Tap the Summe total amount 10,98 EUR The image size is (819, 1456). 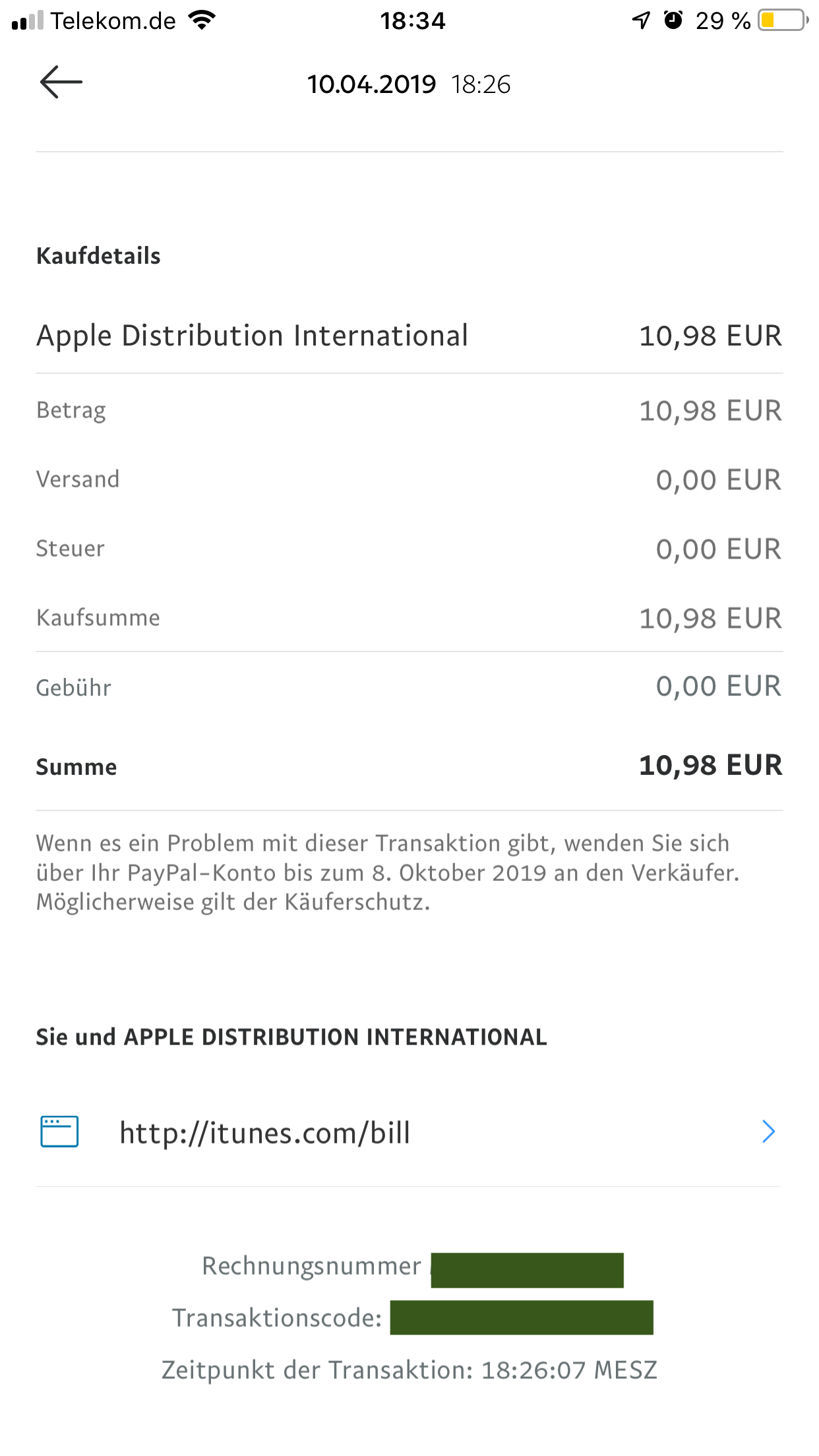(x=710, y=766)
